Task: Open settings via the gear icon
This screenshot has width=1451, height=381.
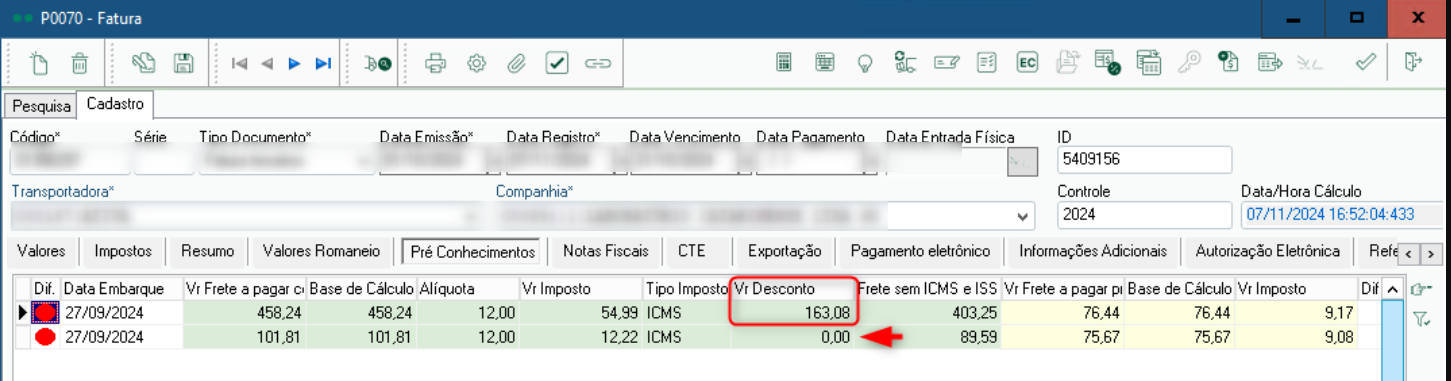Action: click(477, 63)
